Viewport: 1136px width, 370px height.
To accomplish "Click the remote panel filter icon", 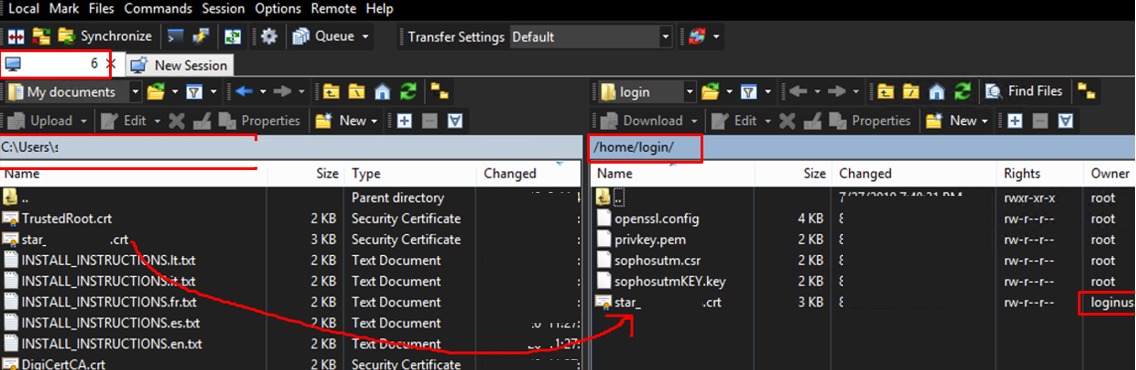I will (749, 92).
